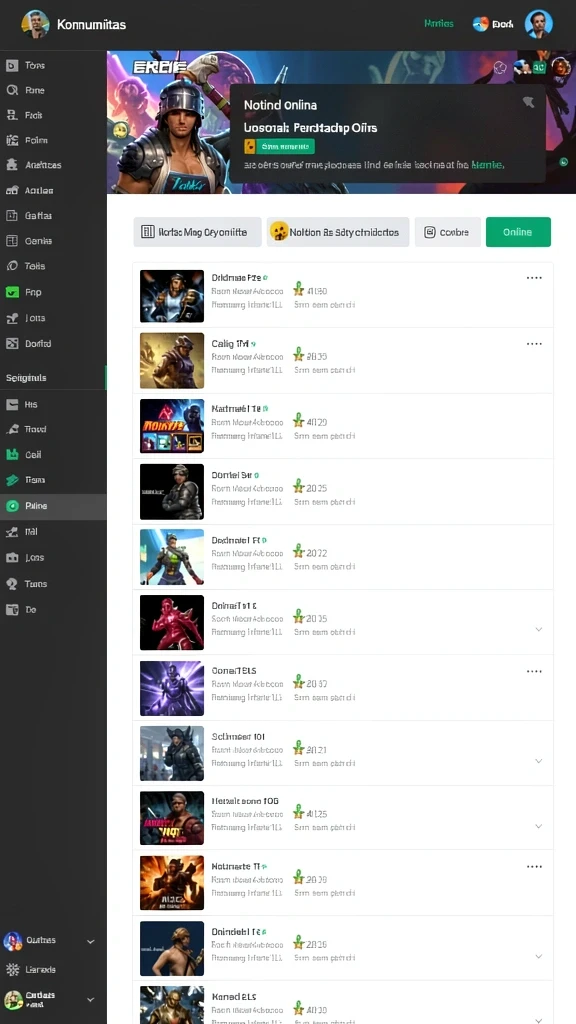Select the Tuons sidebar icon
This screenshot has width=576, height=1024.
tap(11, 584)
